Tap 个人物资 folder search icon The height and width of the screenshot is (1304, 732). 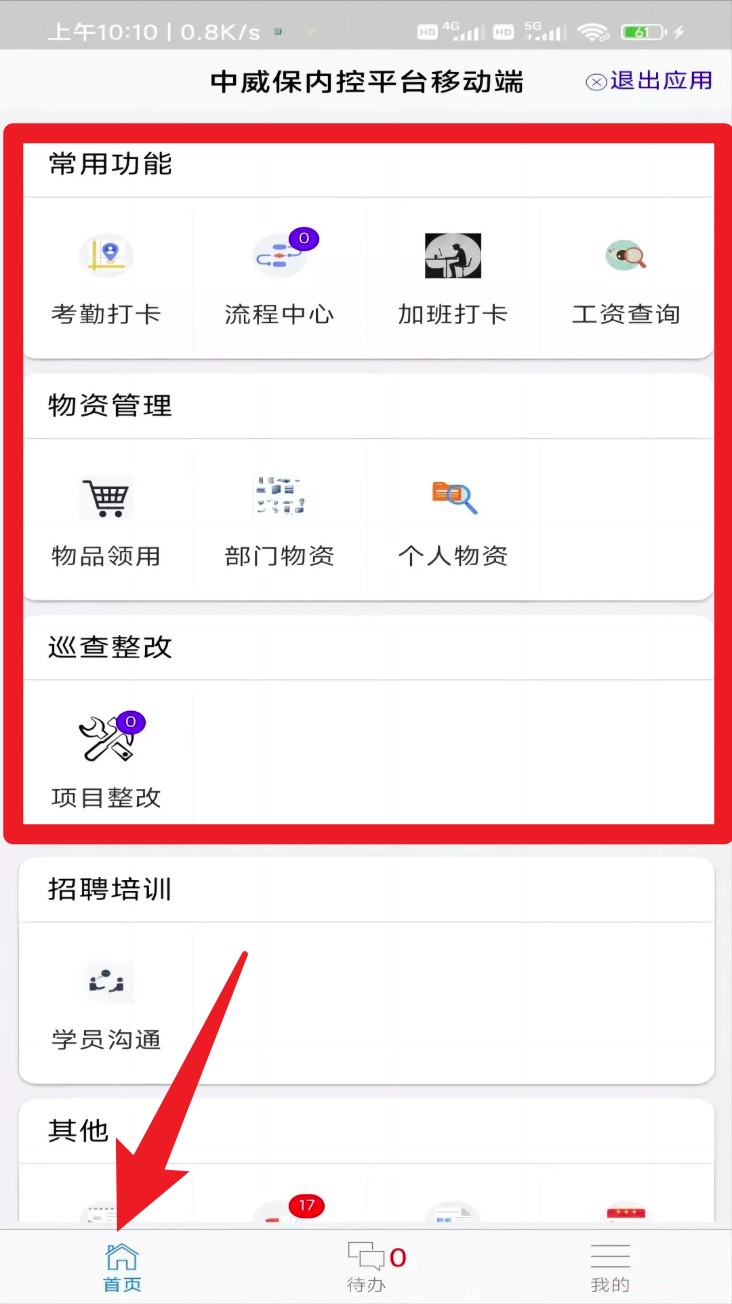(x=454, y=497)
